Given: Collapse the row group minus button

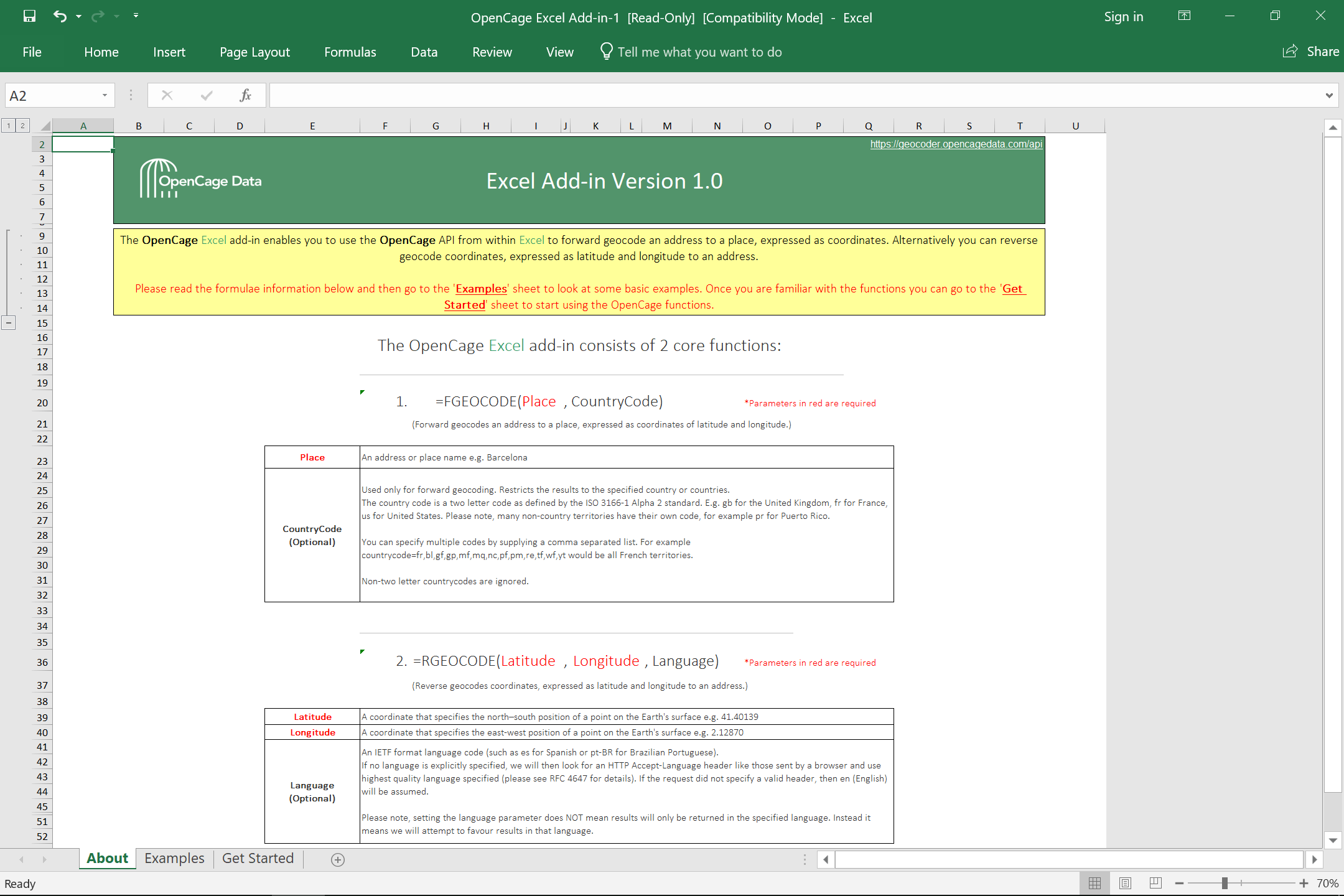Looking at the screenshot, I should point(9,323).
